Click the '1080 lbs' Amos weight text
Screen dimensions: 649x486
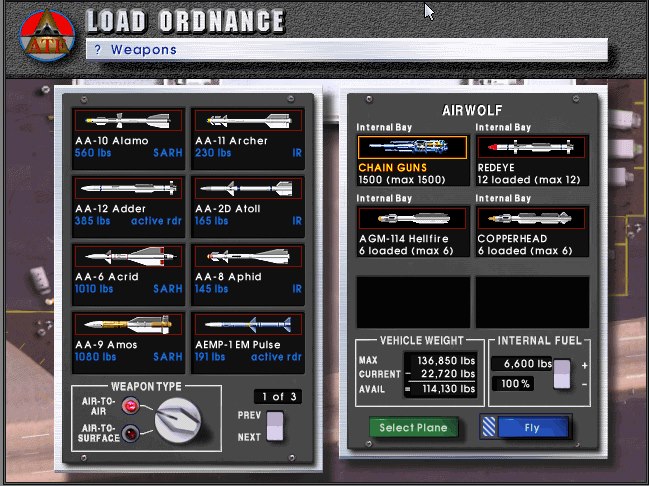pyautogui.click(x=96, y=357)
